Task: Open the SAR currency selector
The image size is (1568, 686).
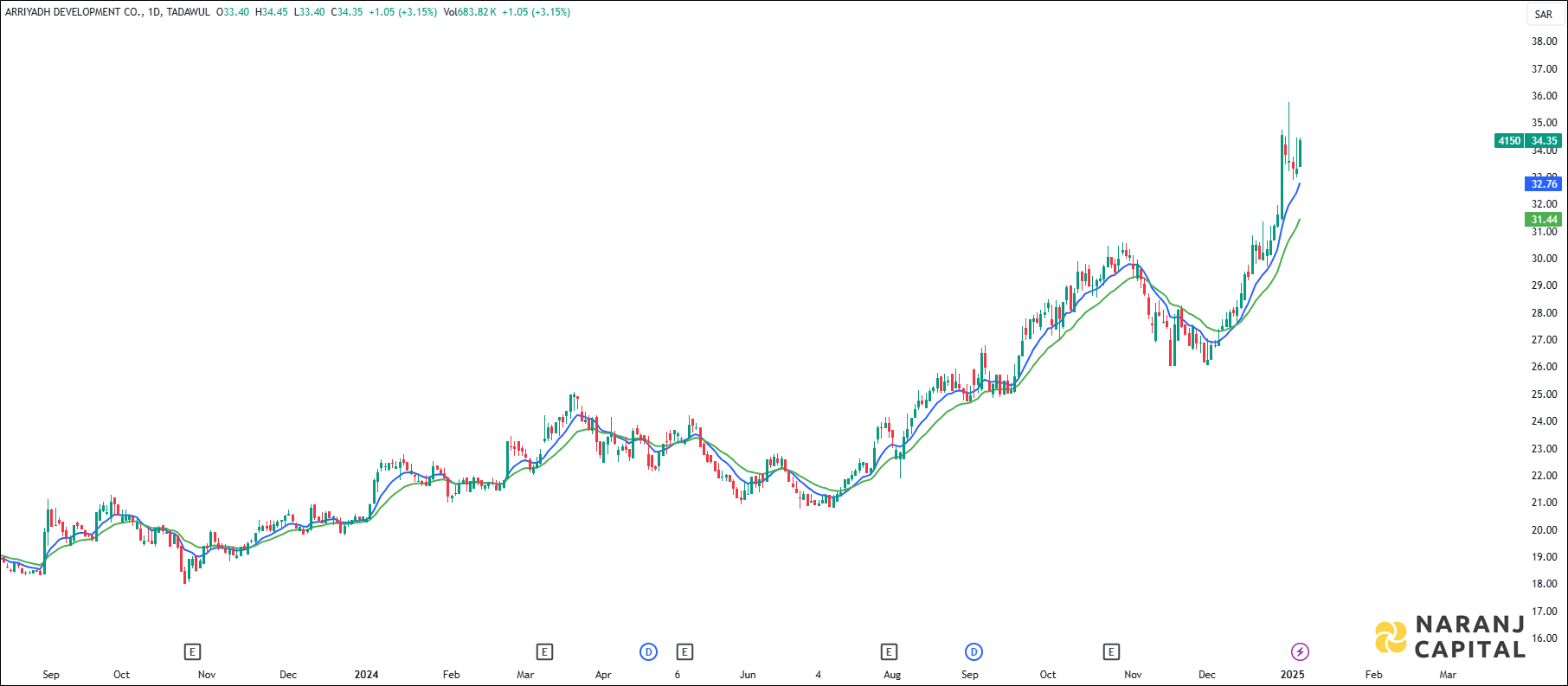Action: point(1544,14)
